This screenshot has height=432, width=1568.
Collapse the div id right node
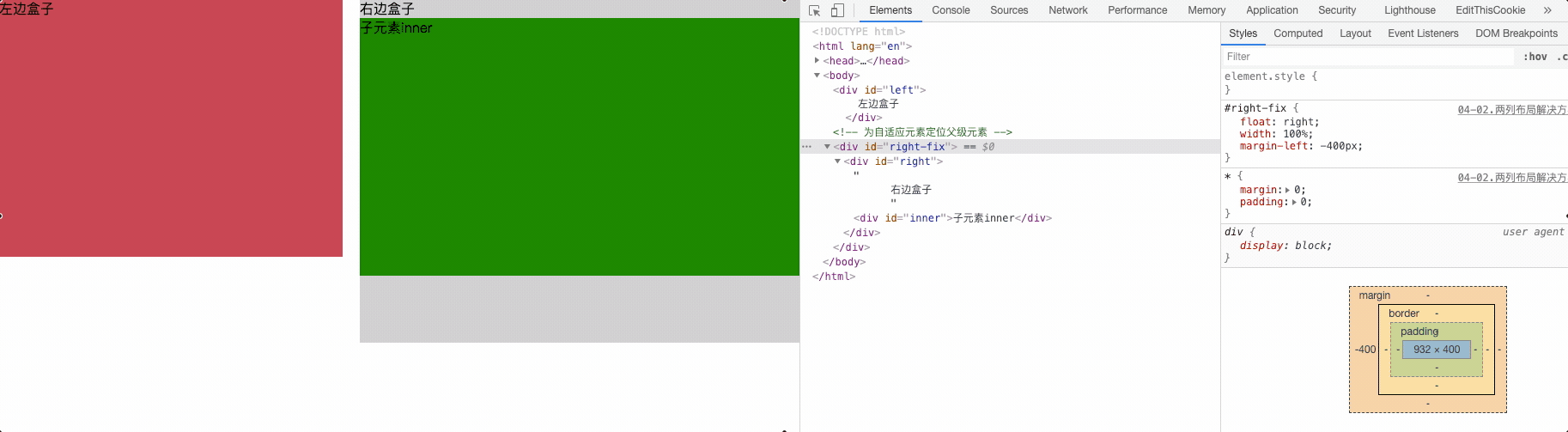837,161
